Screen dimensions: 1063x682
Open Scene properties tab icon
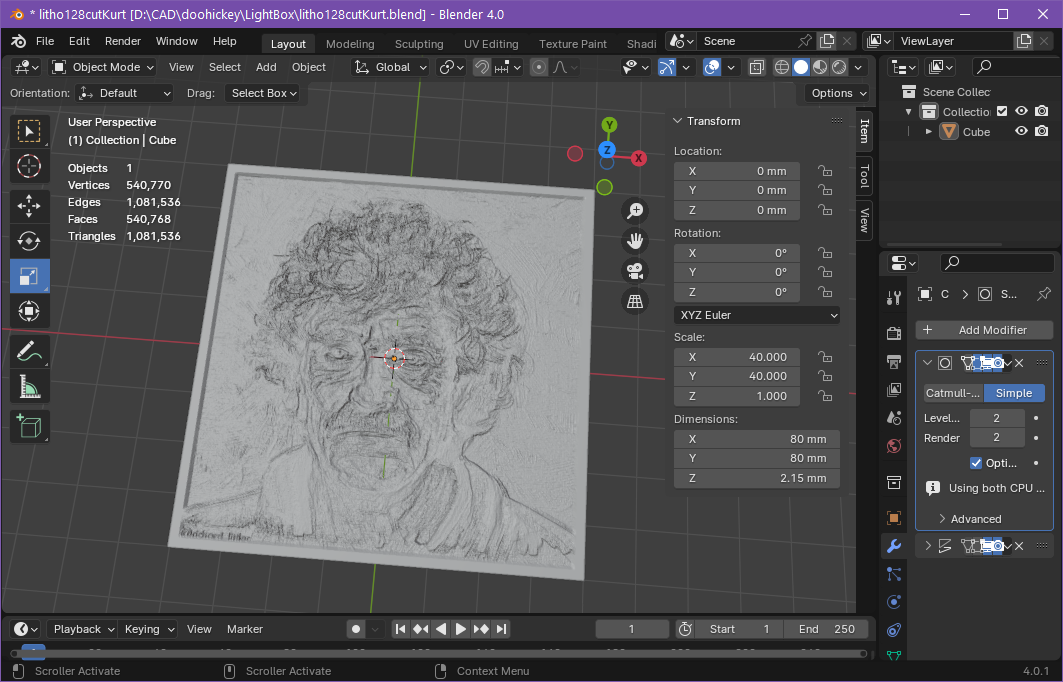point(894,418)
